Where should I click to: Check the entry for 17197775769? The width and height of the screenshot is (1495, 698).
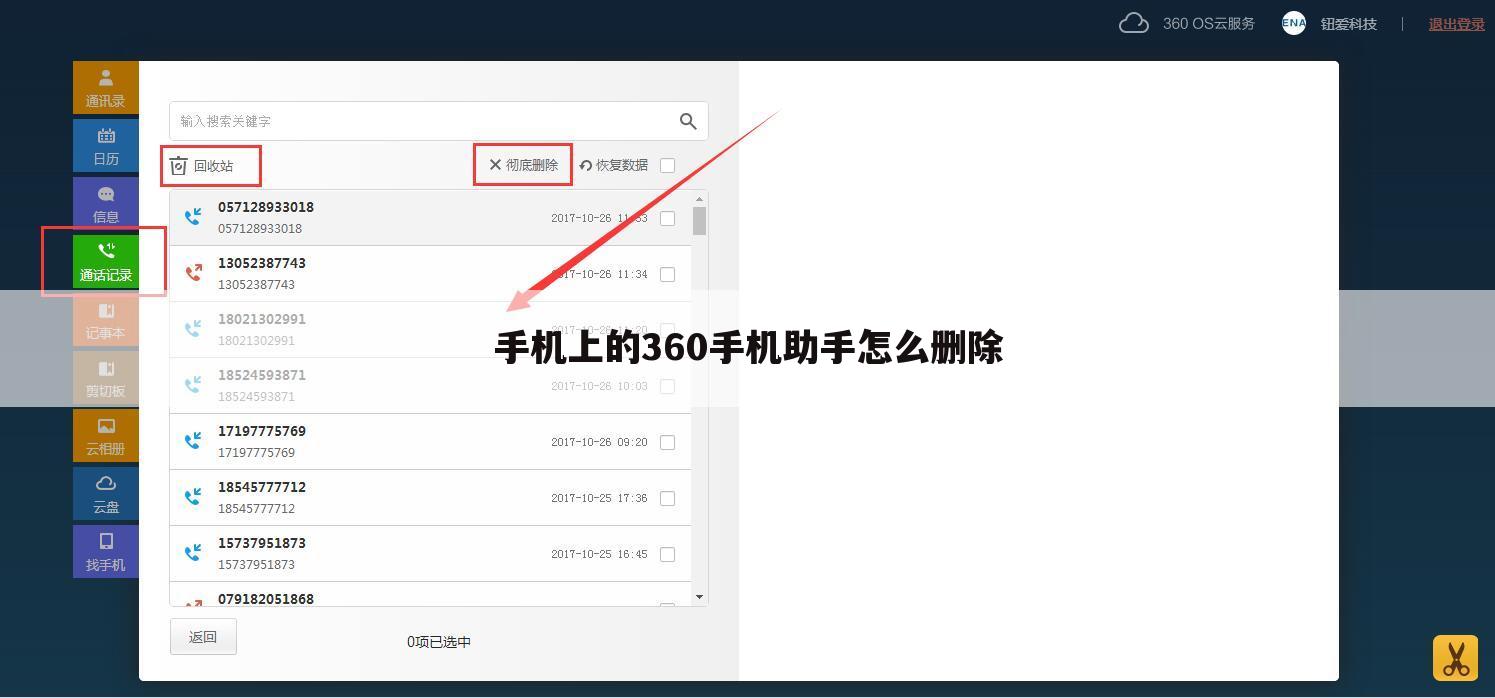tap(667, 441)
